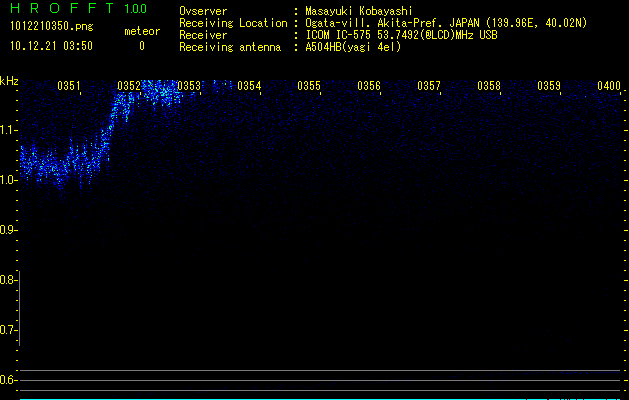
Task: Click the kHz axis unit label
Action: [x=9, y=81]
